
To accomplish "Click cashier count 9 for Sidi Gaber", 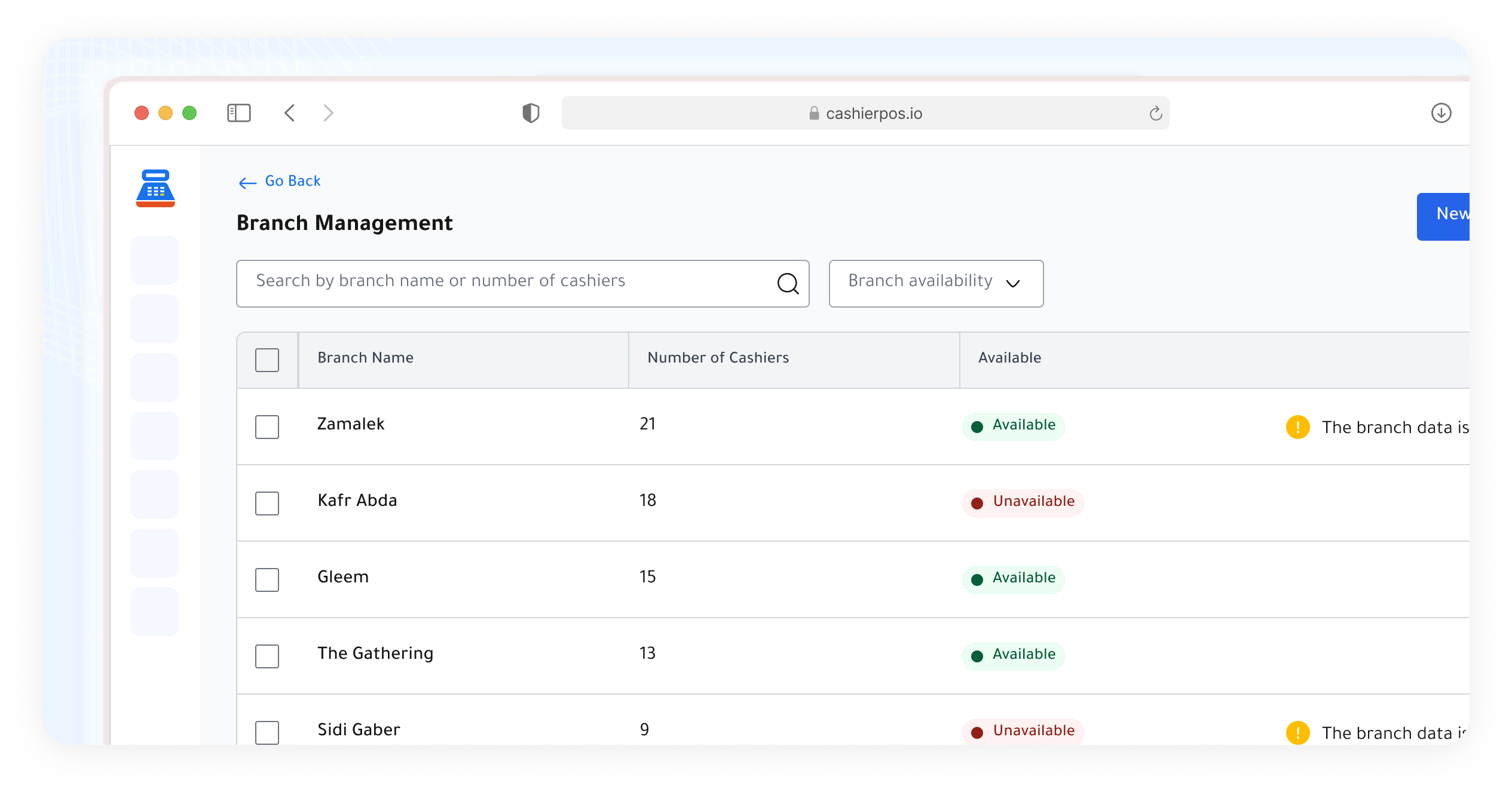I will tap(644, 730).
